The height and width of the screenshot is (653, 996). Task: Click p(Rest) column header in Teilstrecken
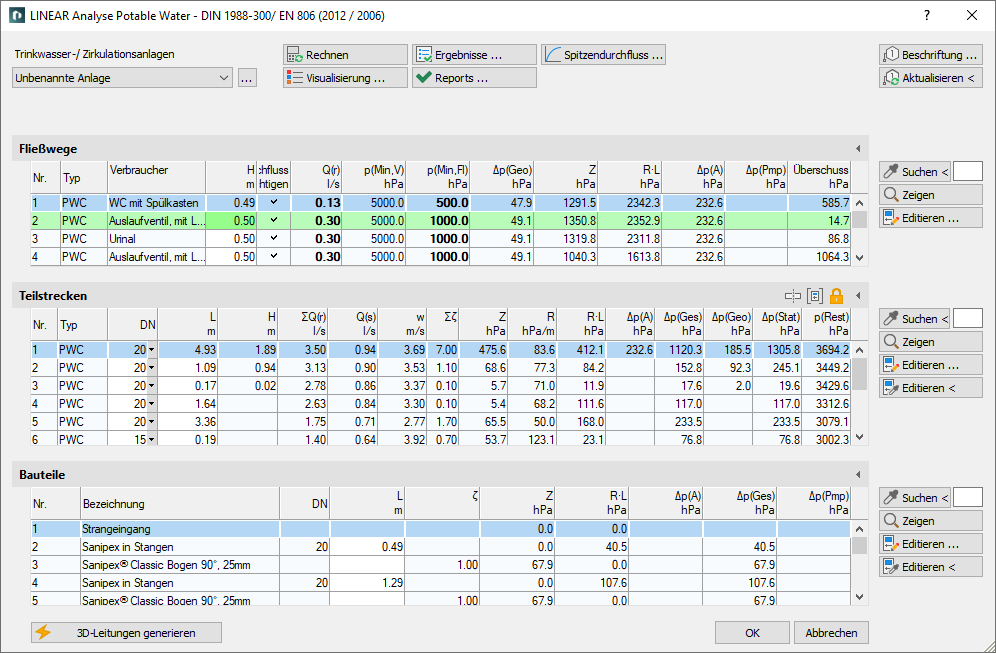(x=826, y=324)
